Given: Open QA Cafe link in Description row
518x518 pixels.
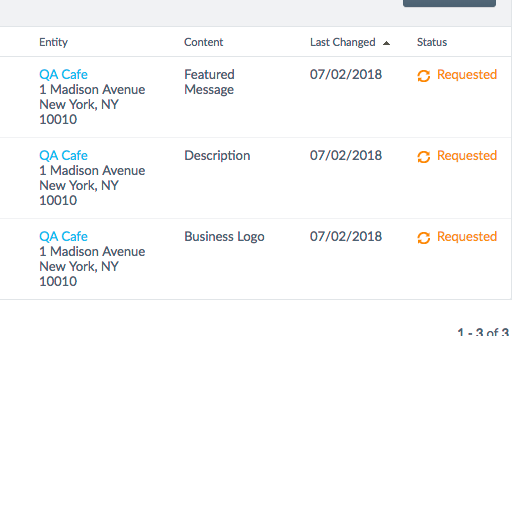Looking at the screenshot, I should (x=63, y=155).
